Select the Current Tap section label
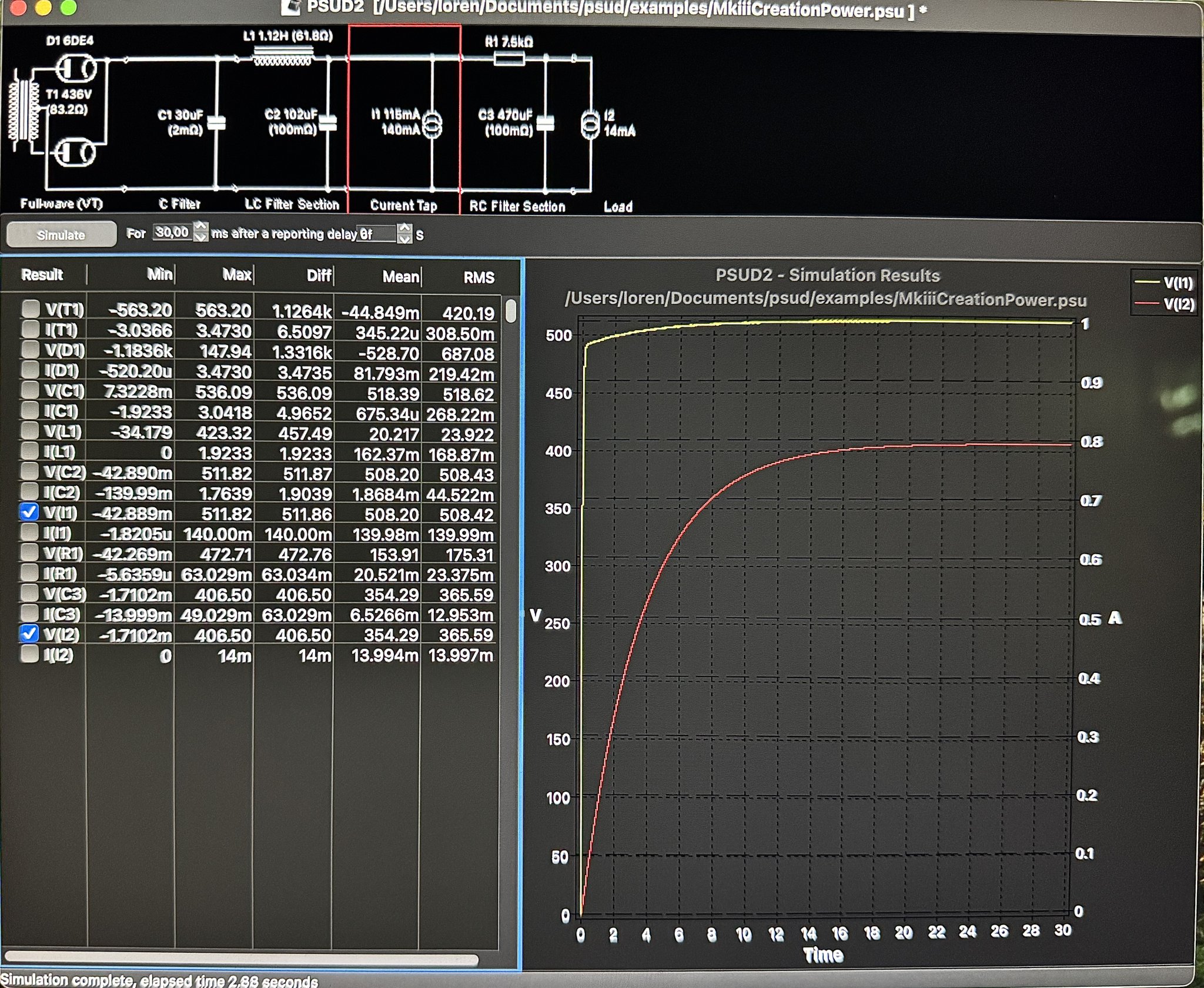The image size is (1204, 988). click(404, 205)
